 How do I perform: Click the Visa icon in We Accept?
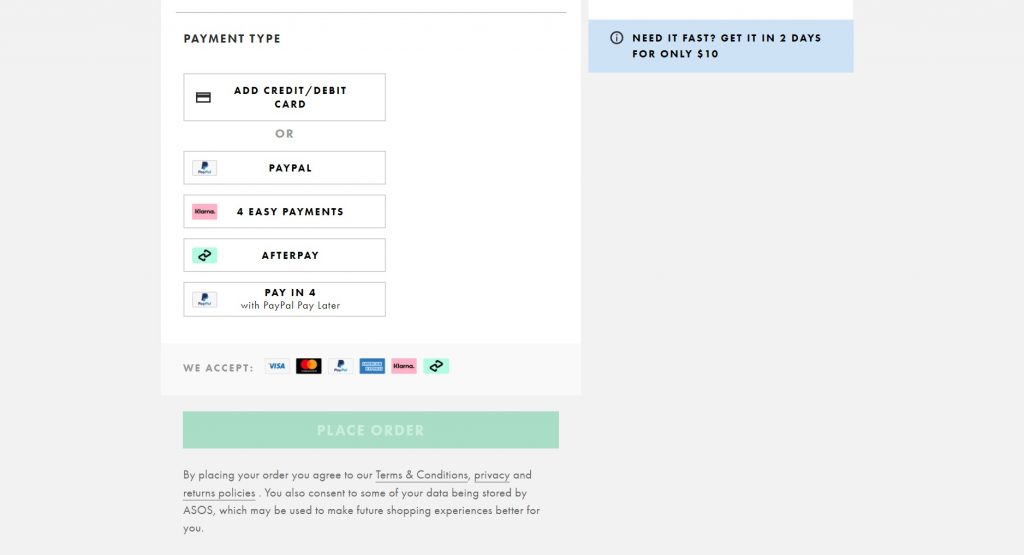coord(277,366)
